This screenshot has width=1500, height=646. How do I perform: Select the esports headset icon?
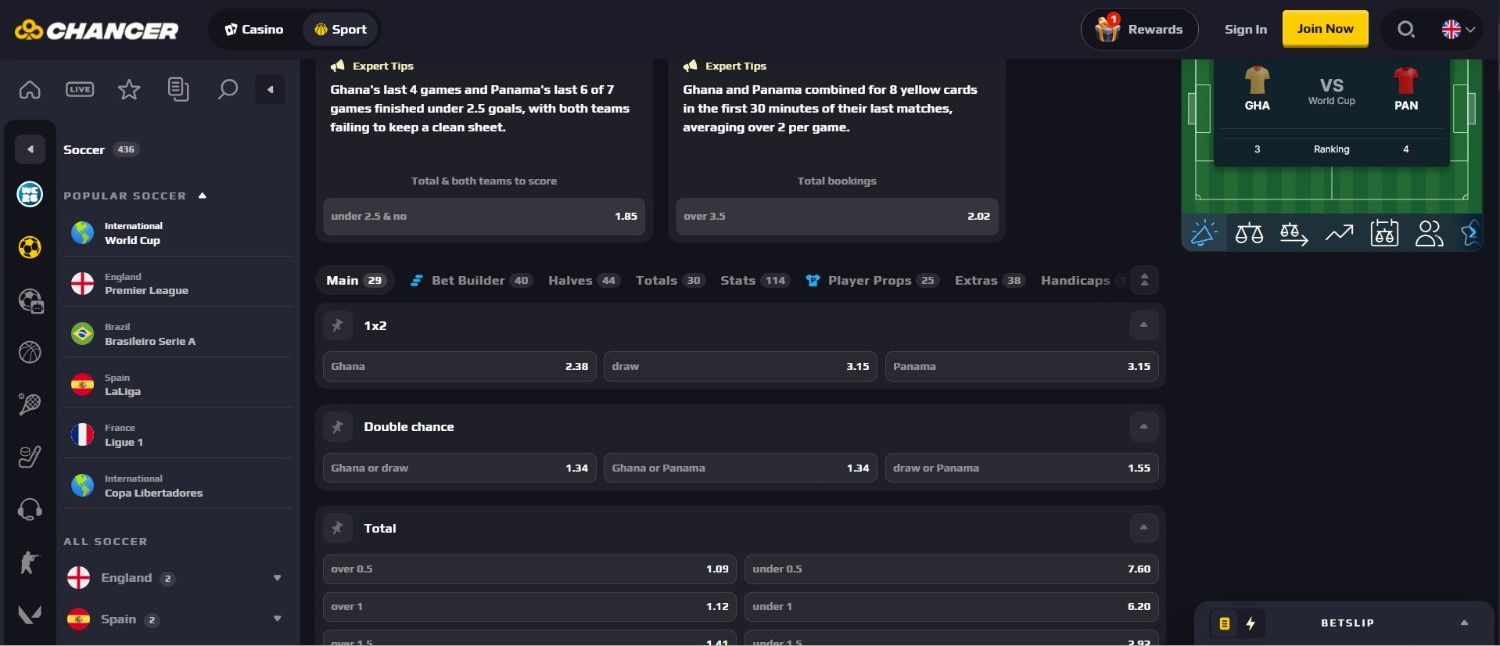[30, 510]
